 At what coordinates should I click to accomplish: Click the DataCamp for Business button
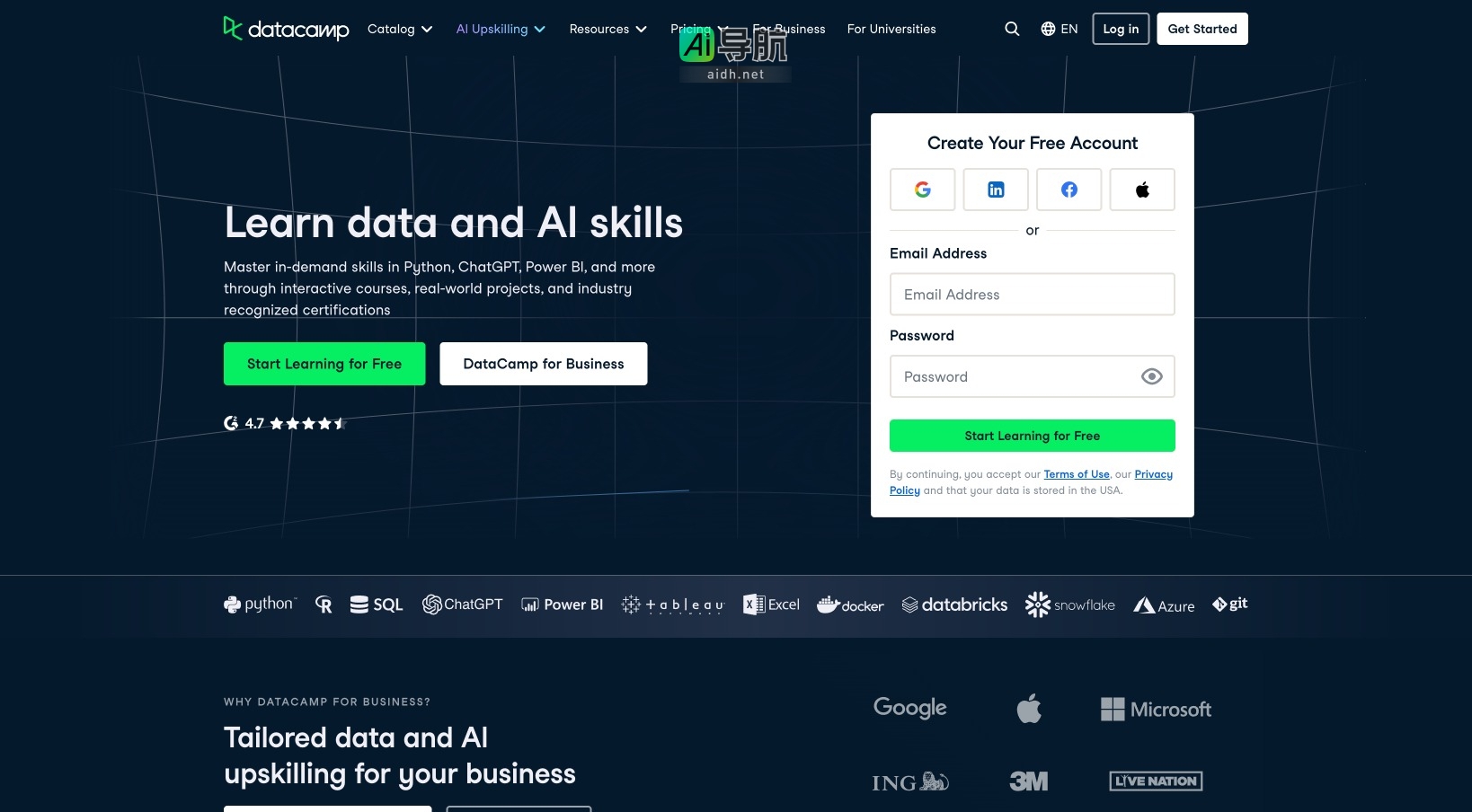pyautogui.click(x=543, y=364)
